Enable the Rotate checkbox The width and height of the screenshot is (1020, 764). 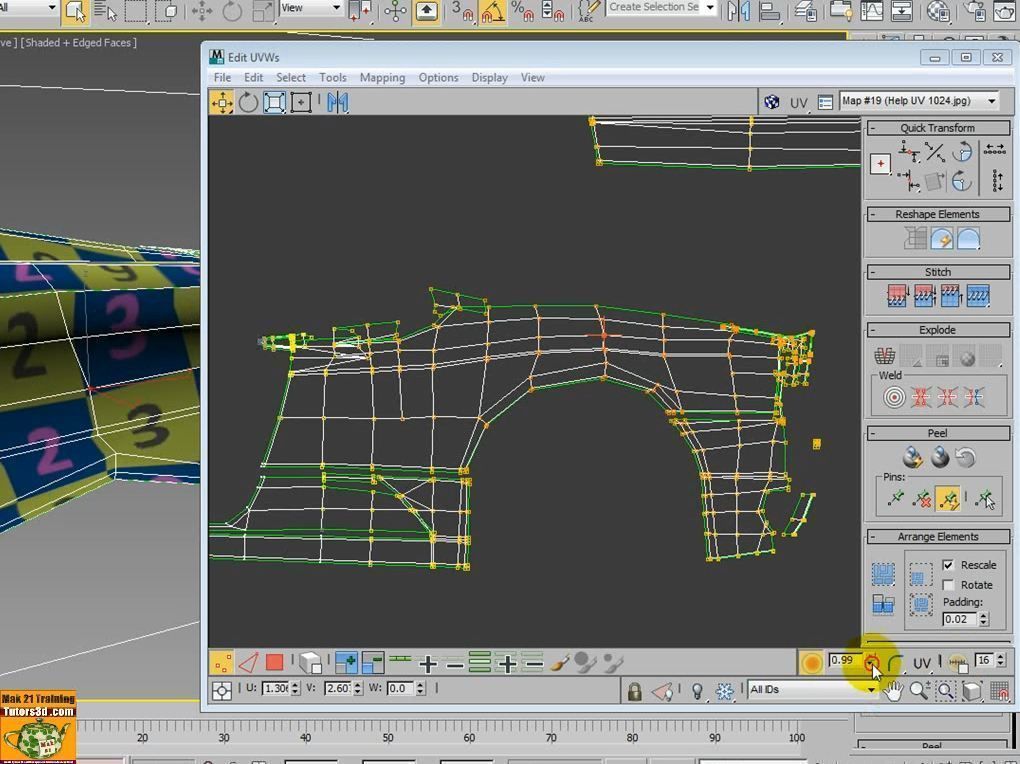[x=948, y=584]
